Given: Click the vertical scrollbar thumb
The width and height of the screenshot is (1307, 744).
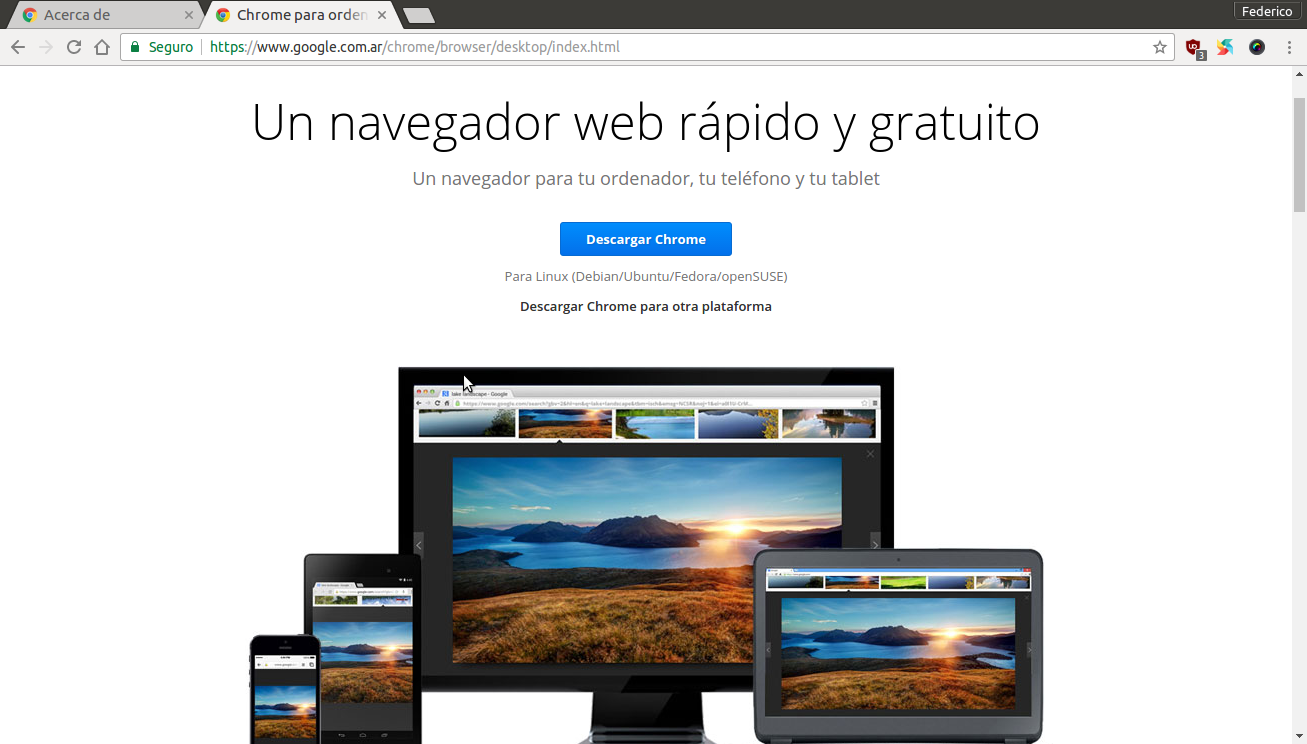Looking at the screenshot, I should point(1299,155).
